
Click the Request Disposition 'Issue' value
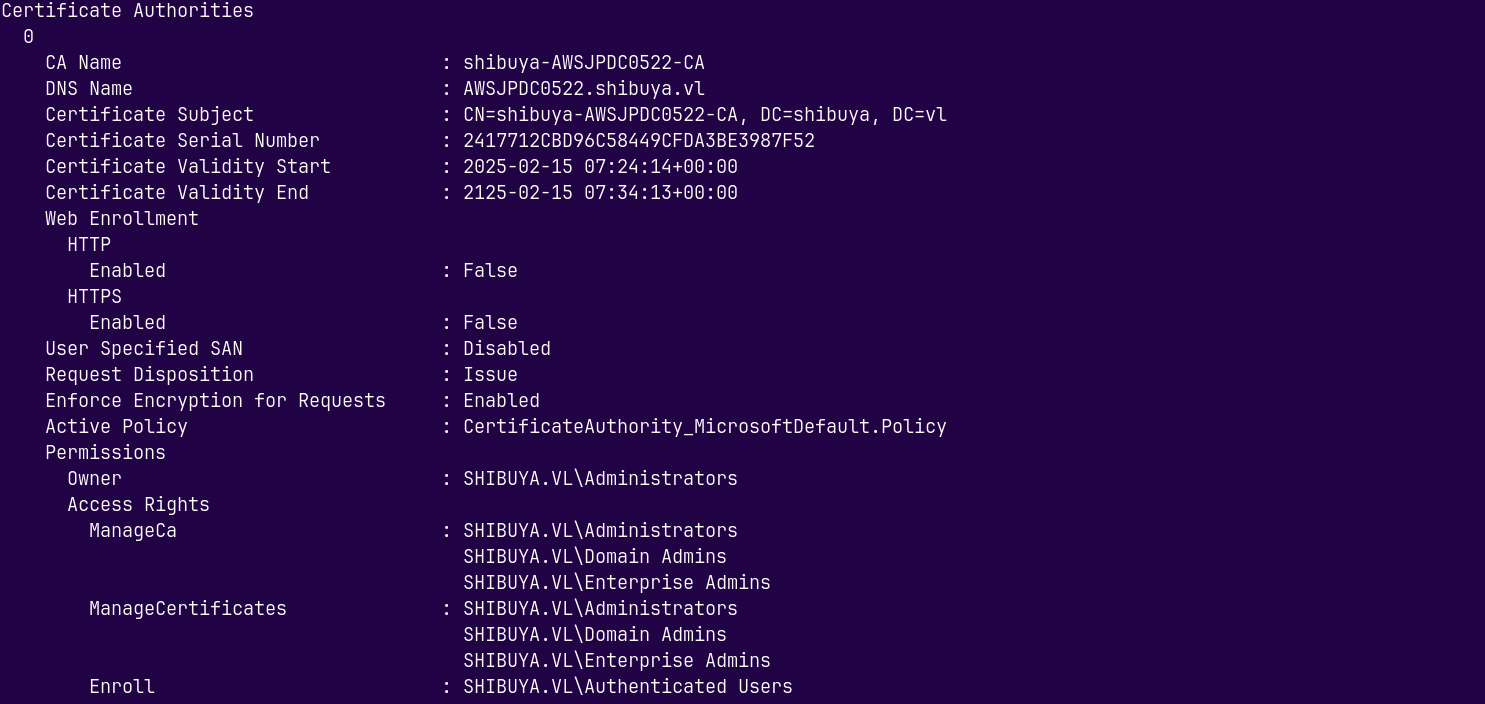pos(490,375)
